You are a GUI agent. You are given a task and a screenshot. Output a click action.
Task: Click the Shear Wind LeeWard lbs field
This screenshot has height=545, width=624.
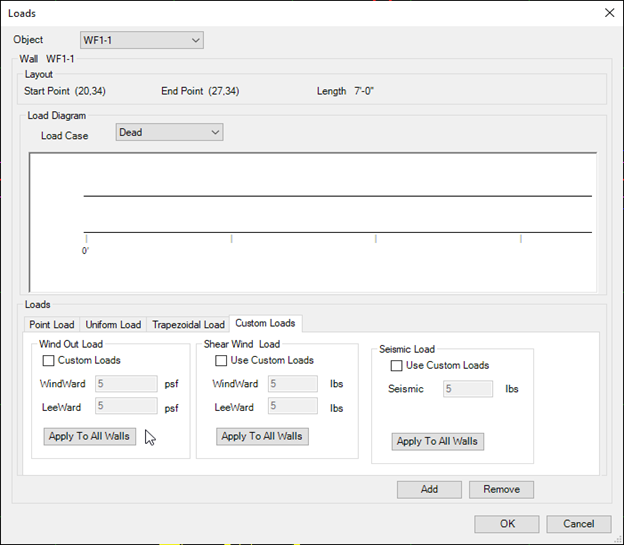click(x=293, y=407)
